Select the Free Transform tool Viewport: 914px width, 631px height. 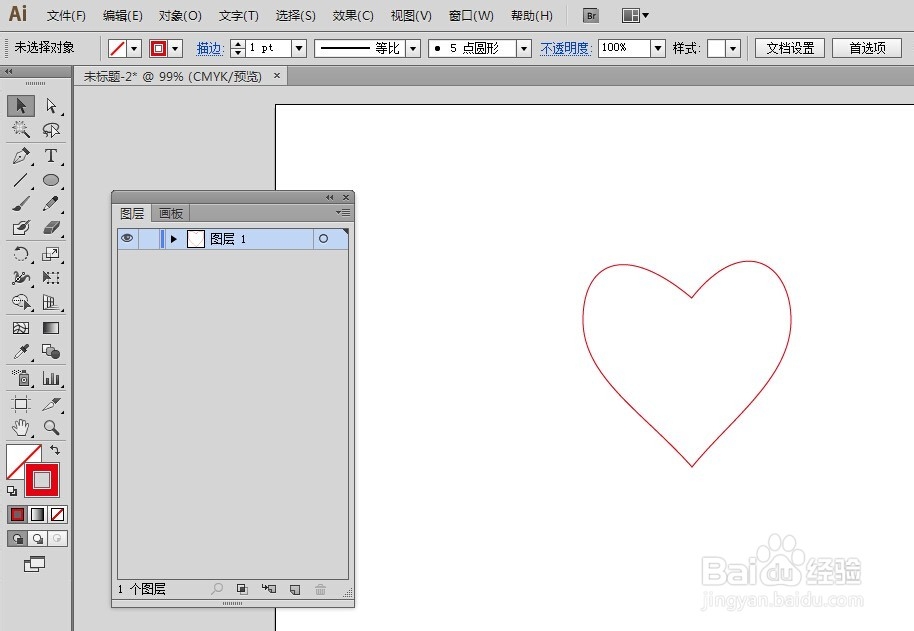tap(51, 278)
